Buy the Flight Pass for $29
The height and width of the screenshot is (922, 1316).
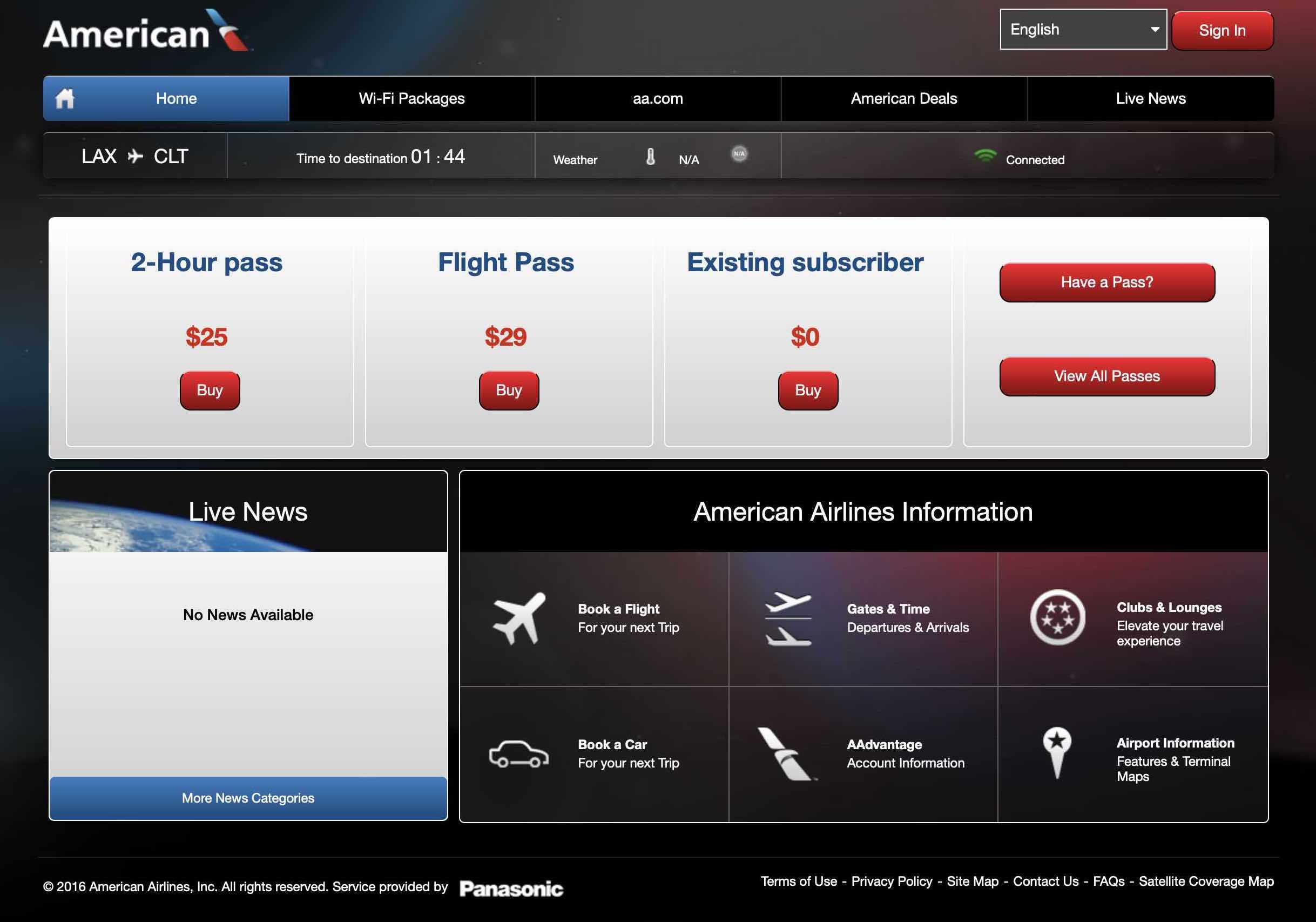click(x=509, y=389)
